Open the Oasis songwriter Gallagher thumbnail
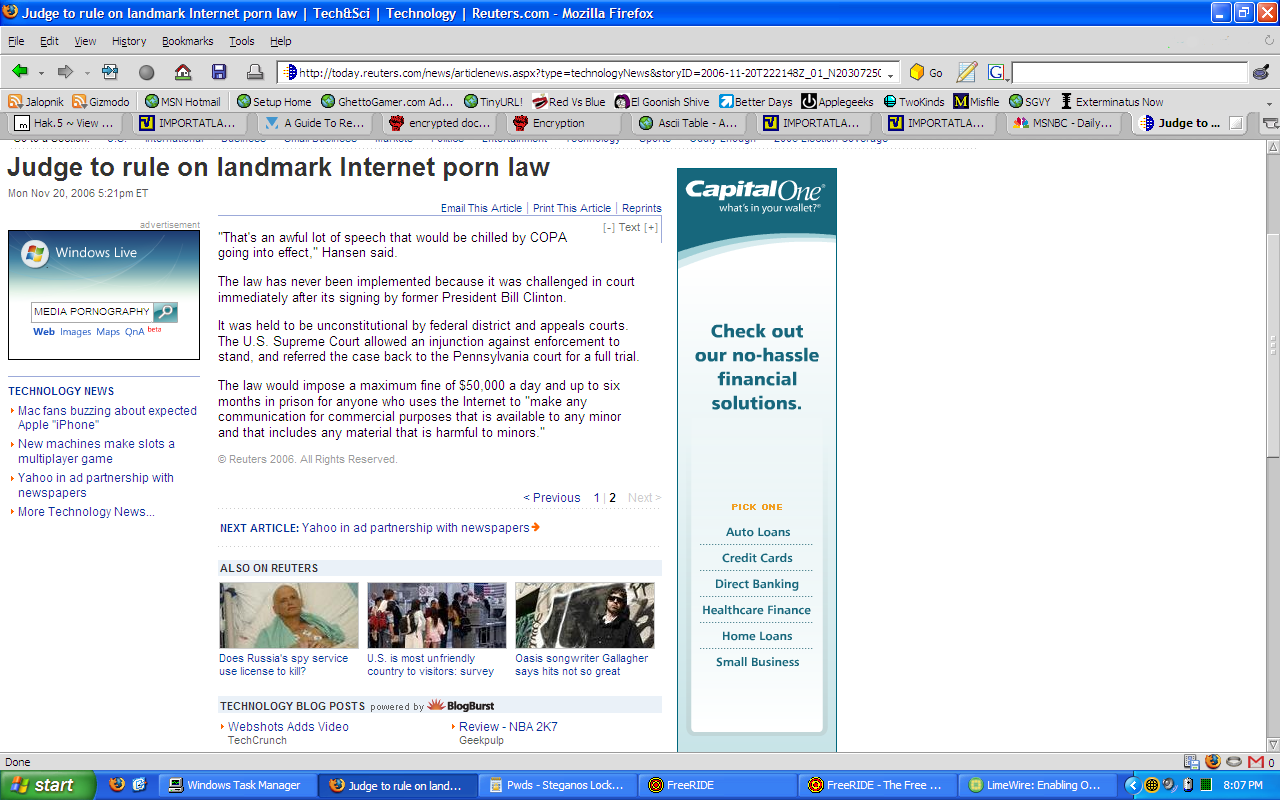This screenshot has width=1280, height=800. [x=585, y=616]
